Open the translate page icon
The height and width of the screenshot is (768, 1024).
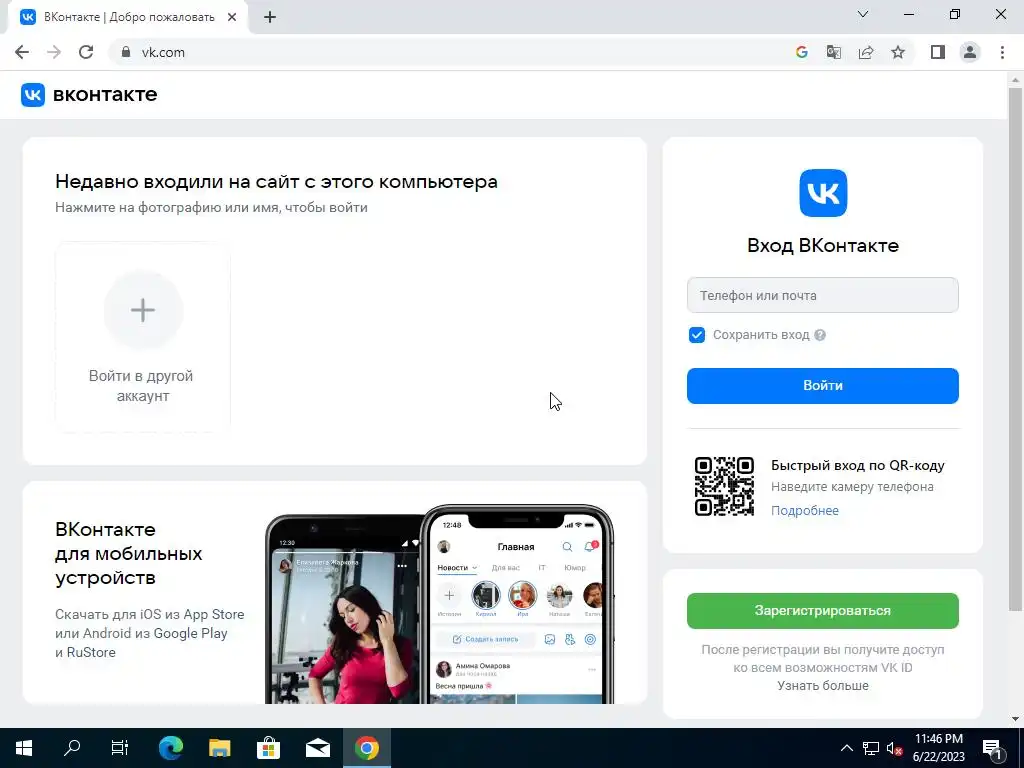(833, 52)
